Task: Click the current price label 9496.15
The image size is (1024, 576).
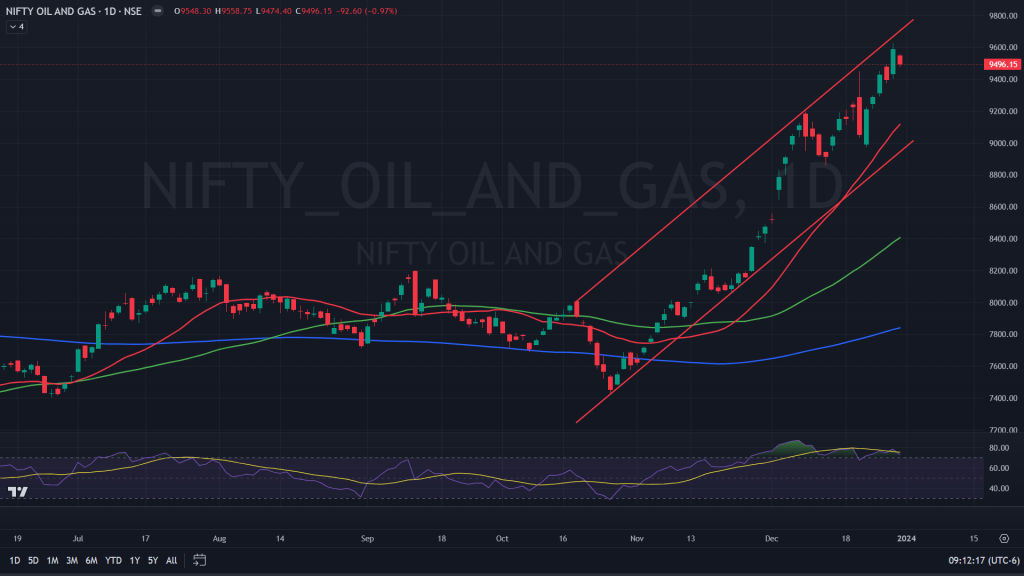Action: click(x=1000, y=64)
